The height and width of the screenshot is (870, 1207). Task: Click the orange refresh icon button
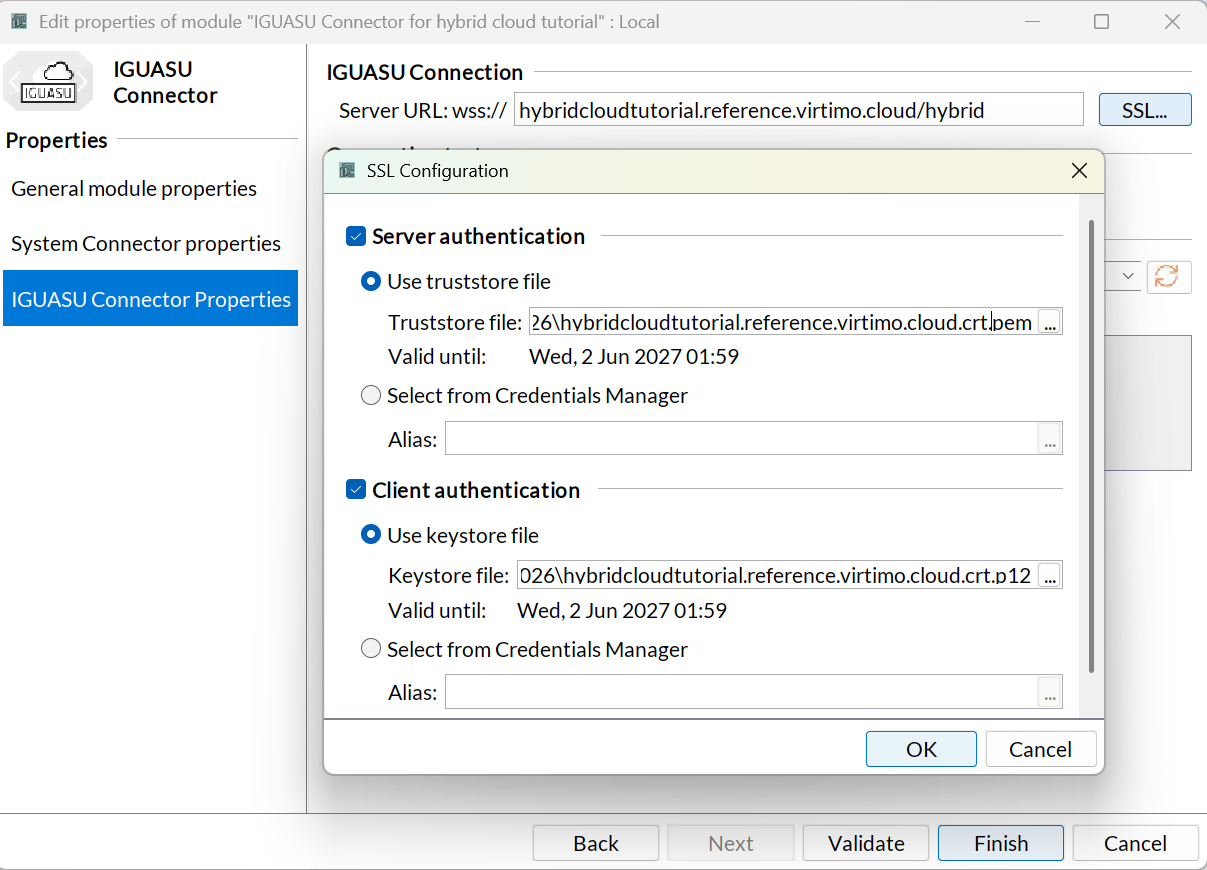tap(1168, 277)
